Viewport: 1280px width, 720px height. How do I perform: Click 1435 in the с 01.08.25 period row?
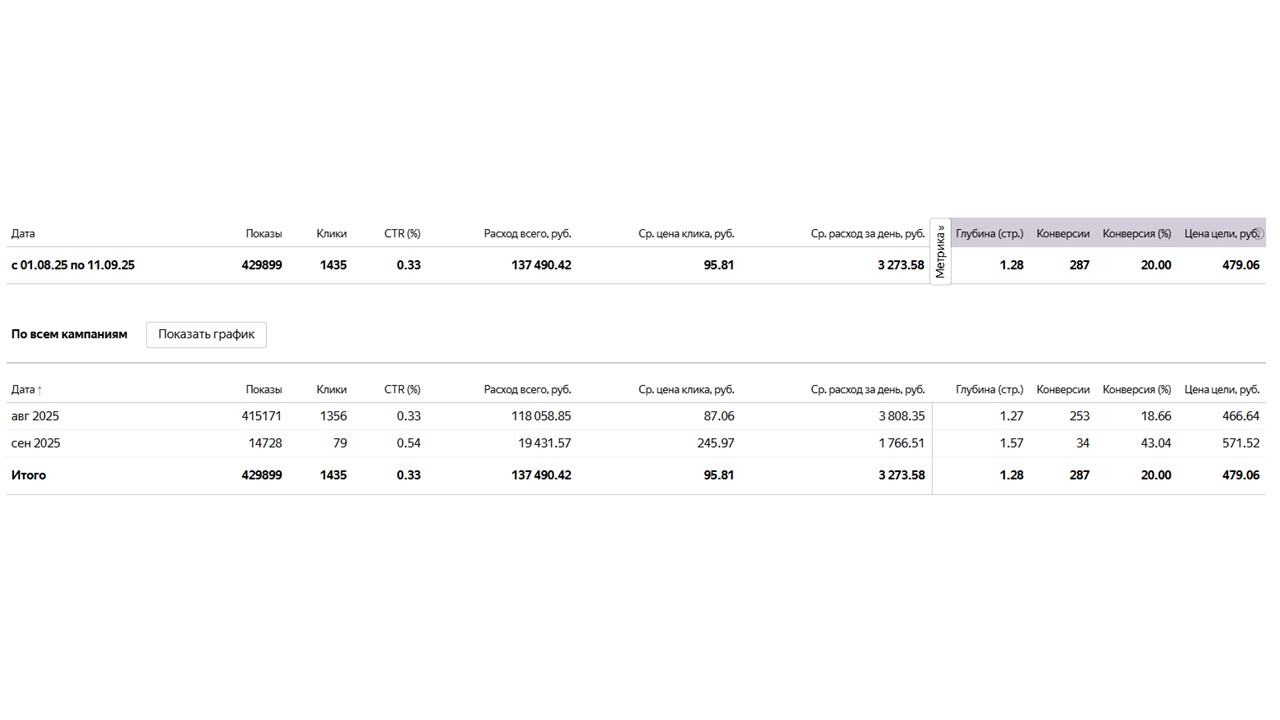tap(333, 265)
